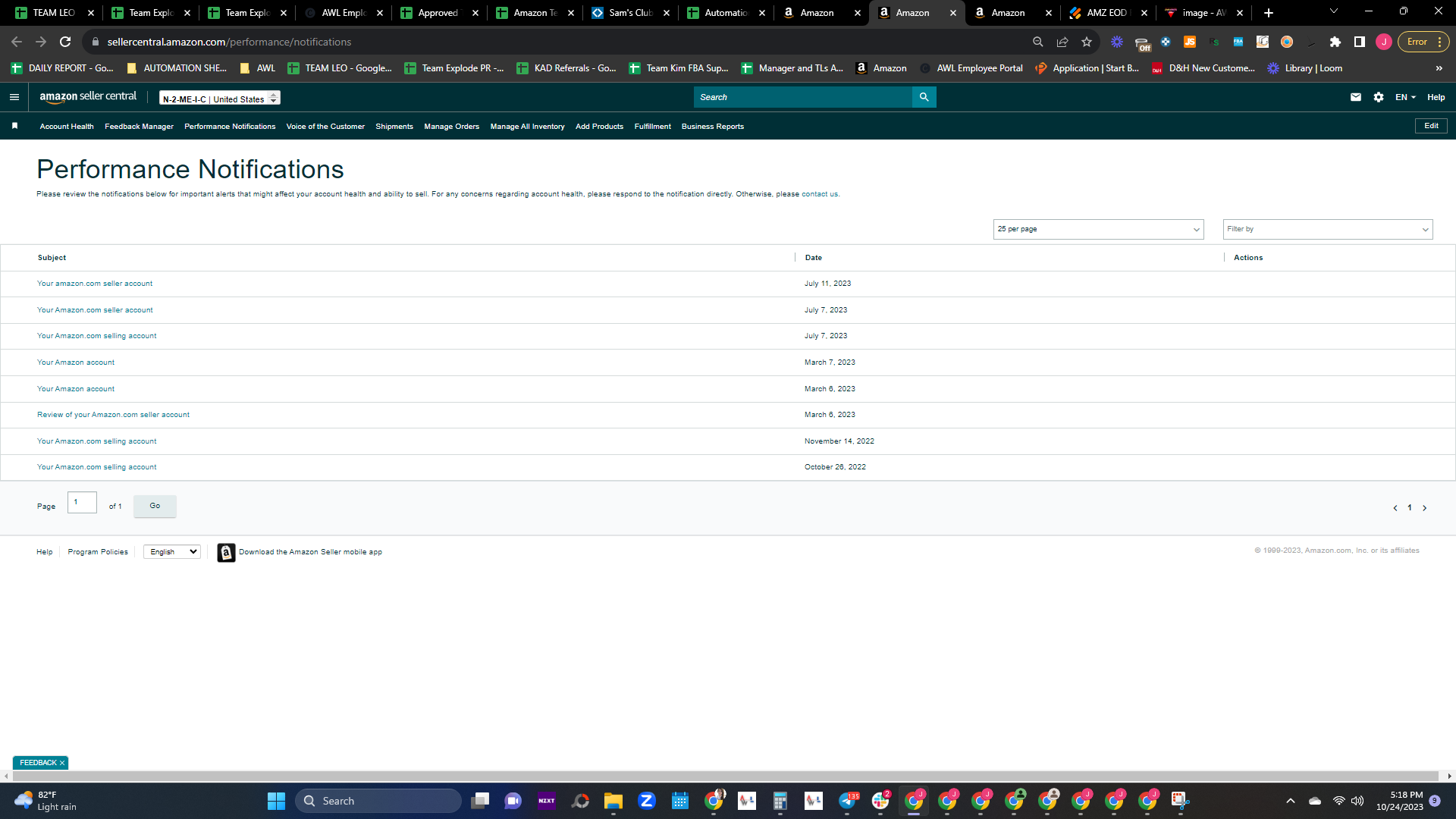Image resolution: width=1456 pixels, height=819 pixels.
Task: Open the Chrome extensions puzzle icon
Action: (1335, 42)
